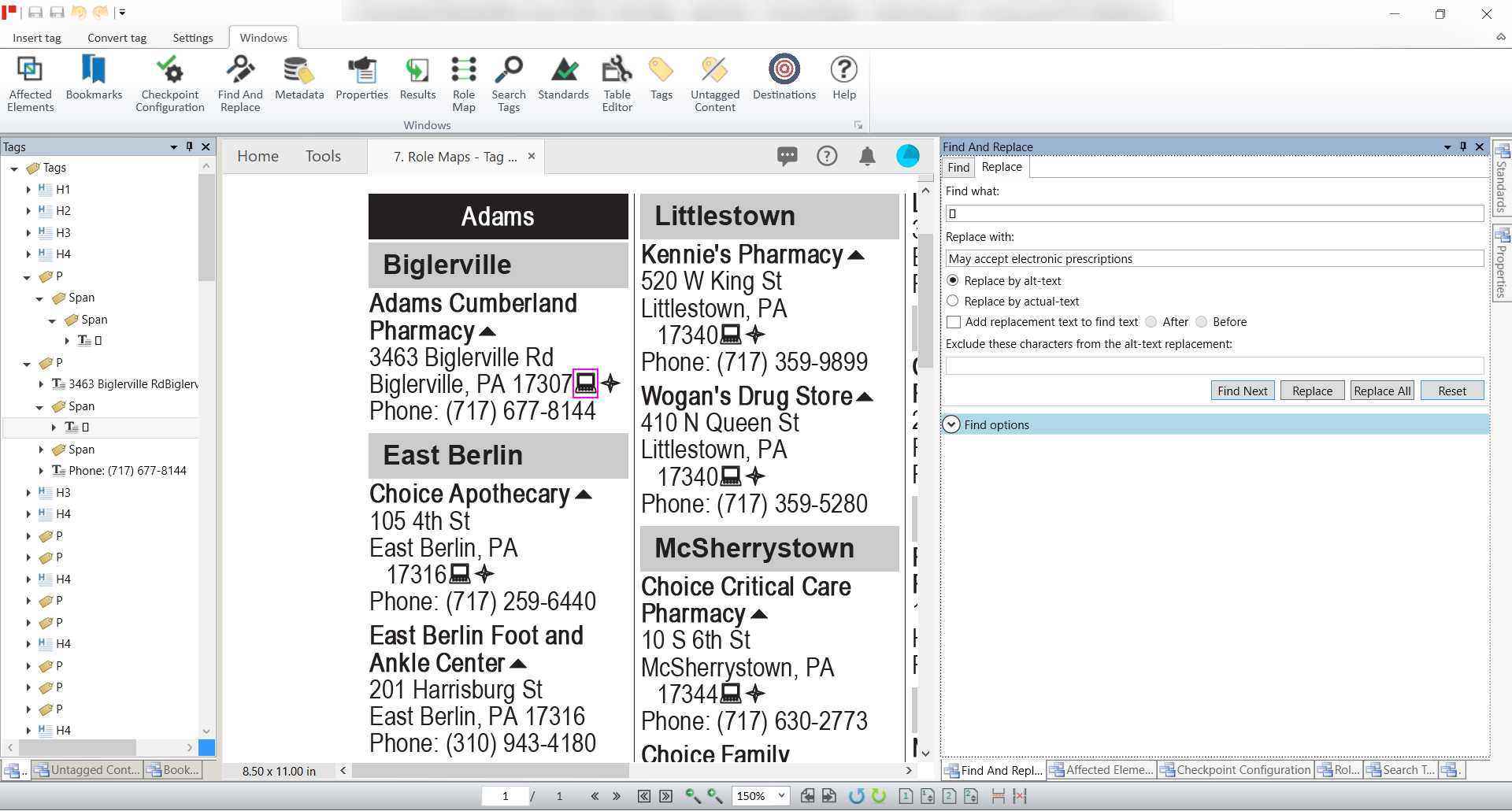Switch to Checkpoint Configuration bottom tab
1512x811 pixels.
1236,770
